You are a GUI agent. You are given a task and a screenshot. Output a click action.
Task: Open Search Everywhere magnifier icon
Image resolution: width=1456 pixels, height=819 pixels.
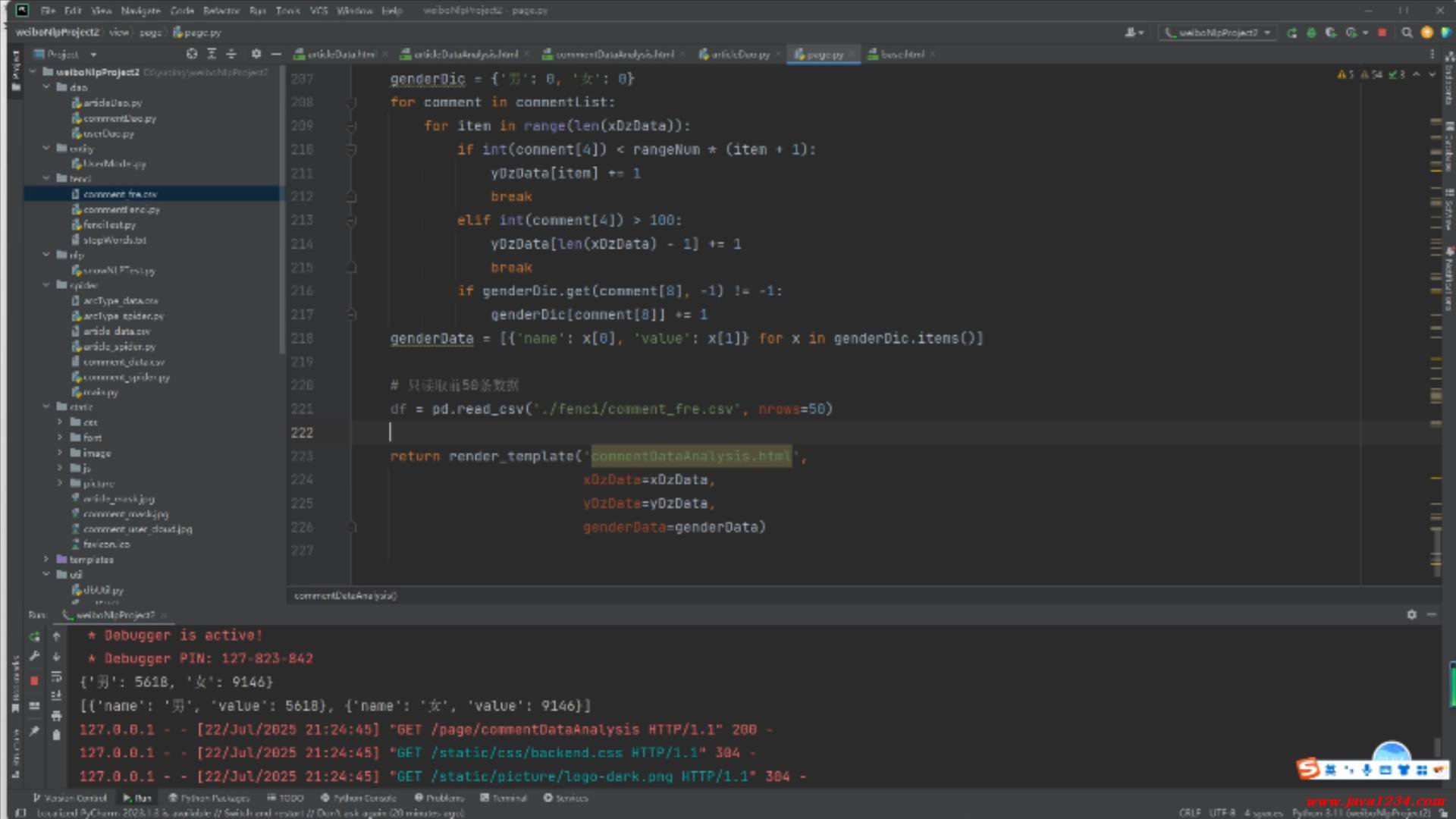(x=1407, y=33)
